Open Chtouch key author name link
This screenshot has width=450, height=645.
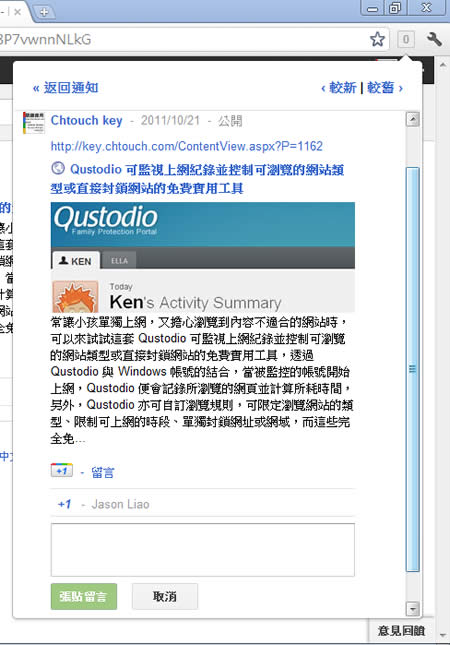coord(86,121)
